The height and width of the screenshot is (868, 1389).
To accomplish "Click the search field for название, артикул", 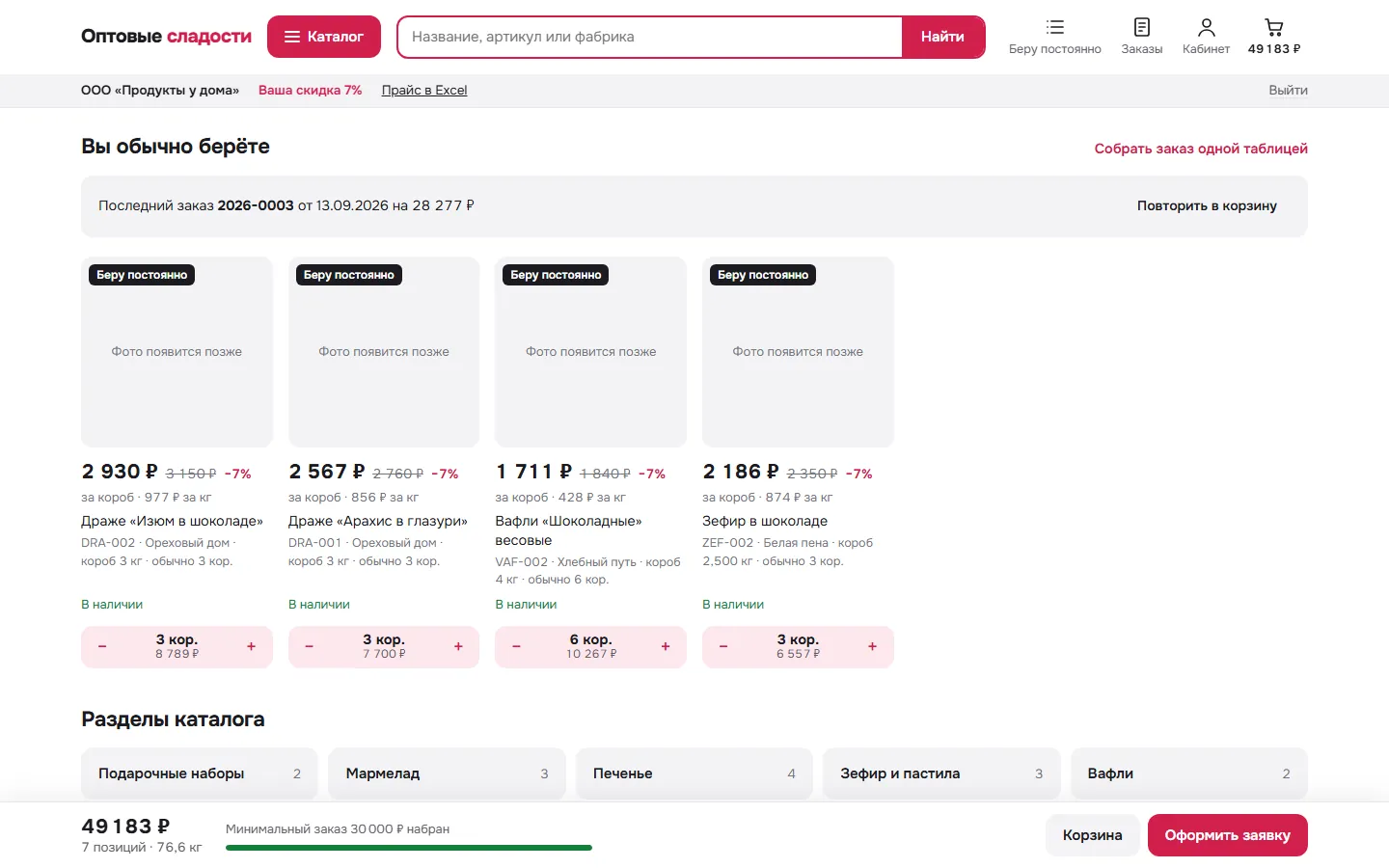I will point(650,37).
